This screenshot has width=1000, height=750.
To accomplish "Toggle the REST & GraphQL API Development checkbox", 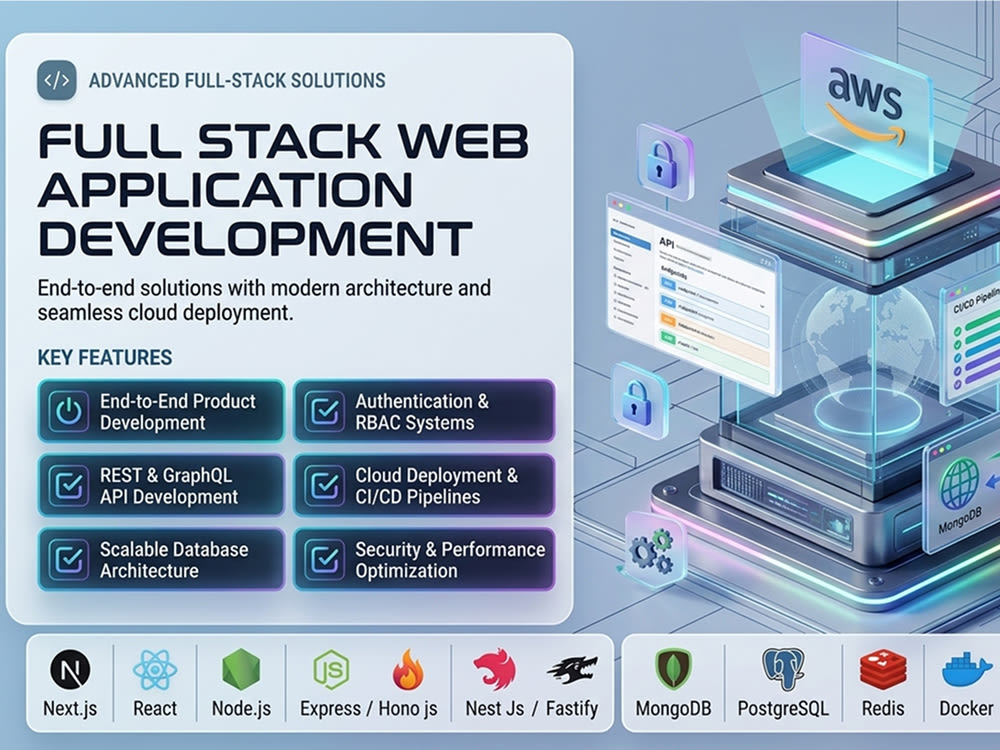I will [69, 485].
